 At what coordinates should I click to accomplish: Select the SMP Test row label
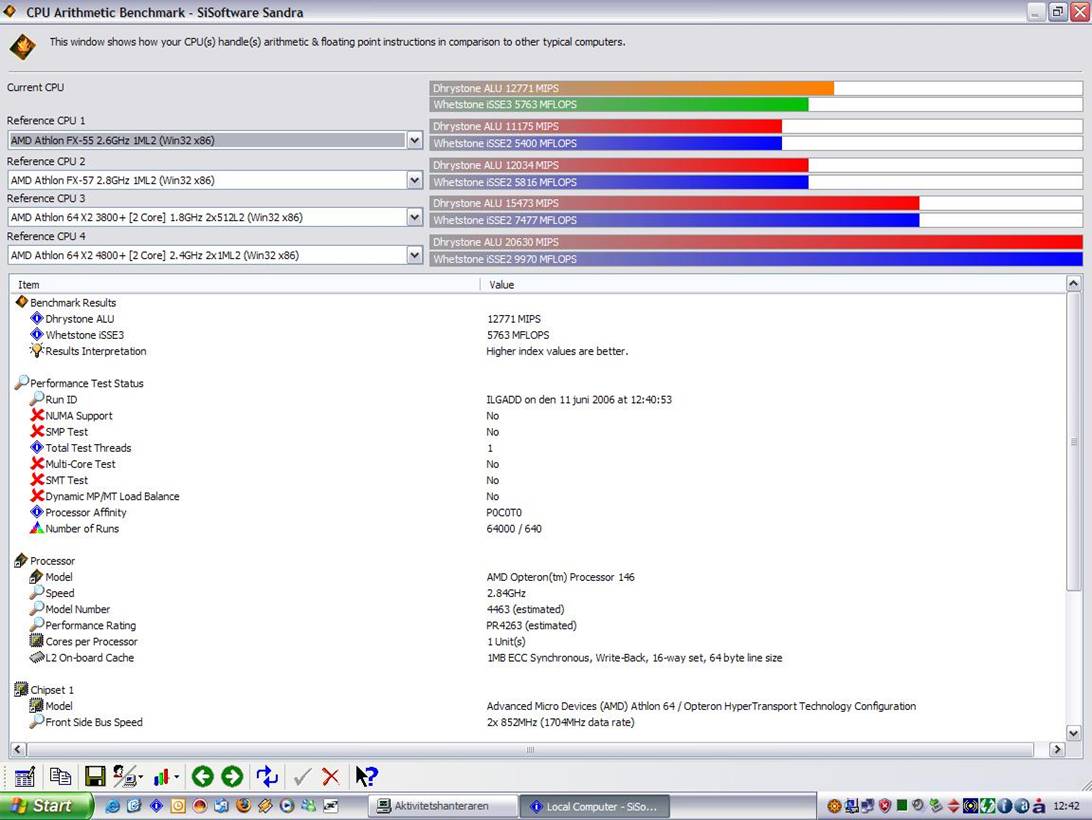coord(67,432)
